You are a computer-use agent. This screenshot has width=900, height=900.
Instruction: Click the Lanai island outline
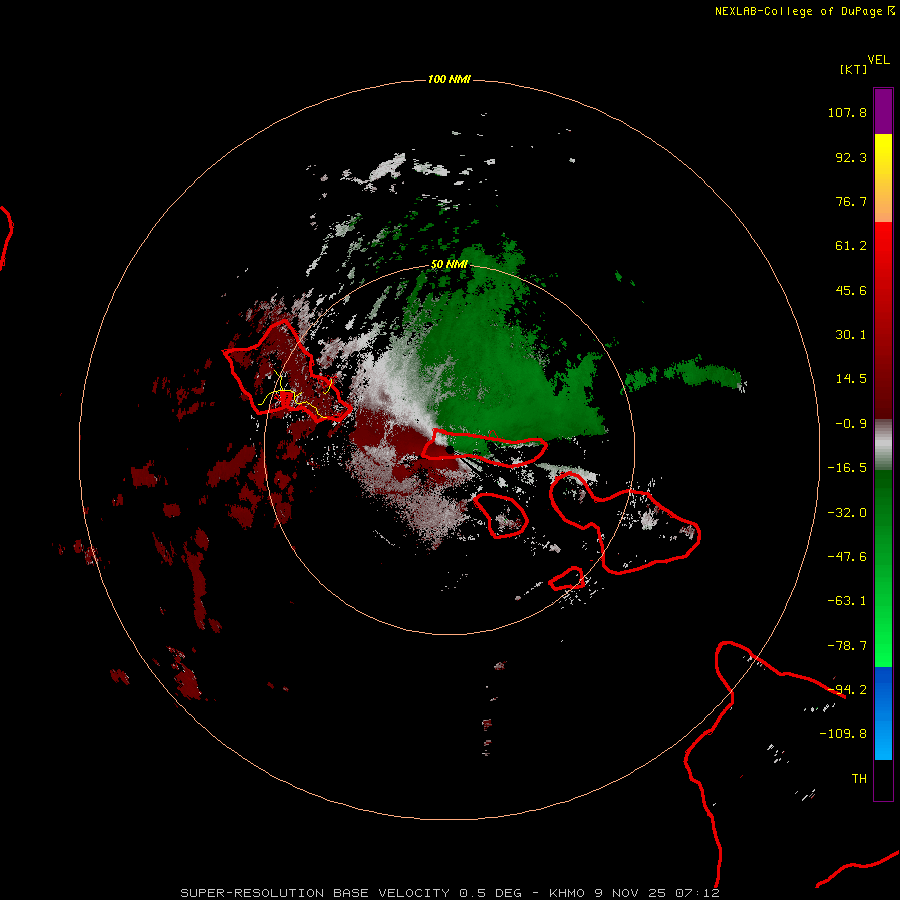coord(501,515)
